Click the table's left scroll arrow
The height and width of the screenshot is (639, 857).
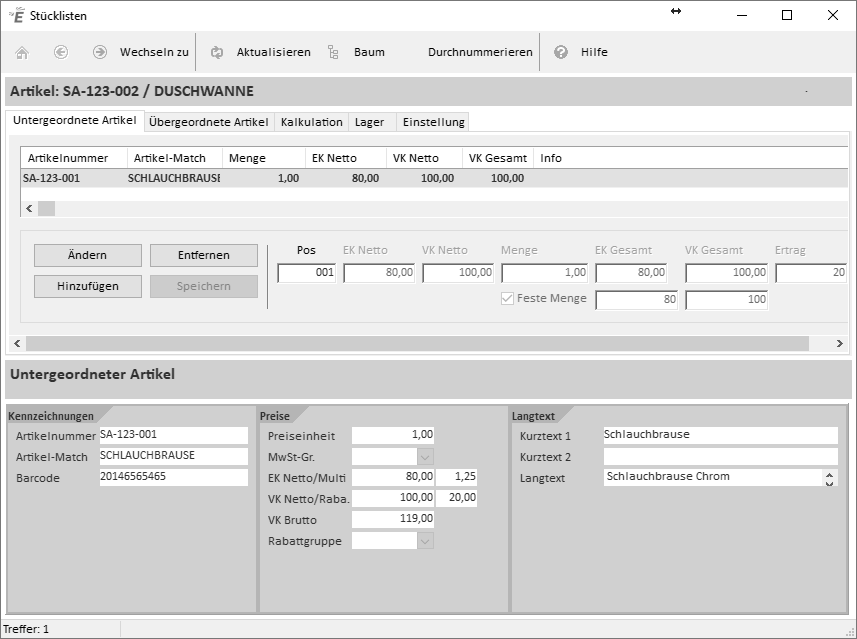coord(29,208)
